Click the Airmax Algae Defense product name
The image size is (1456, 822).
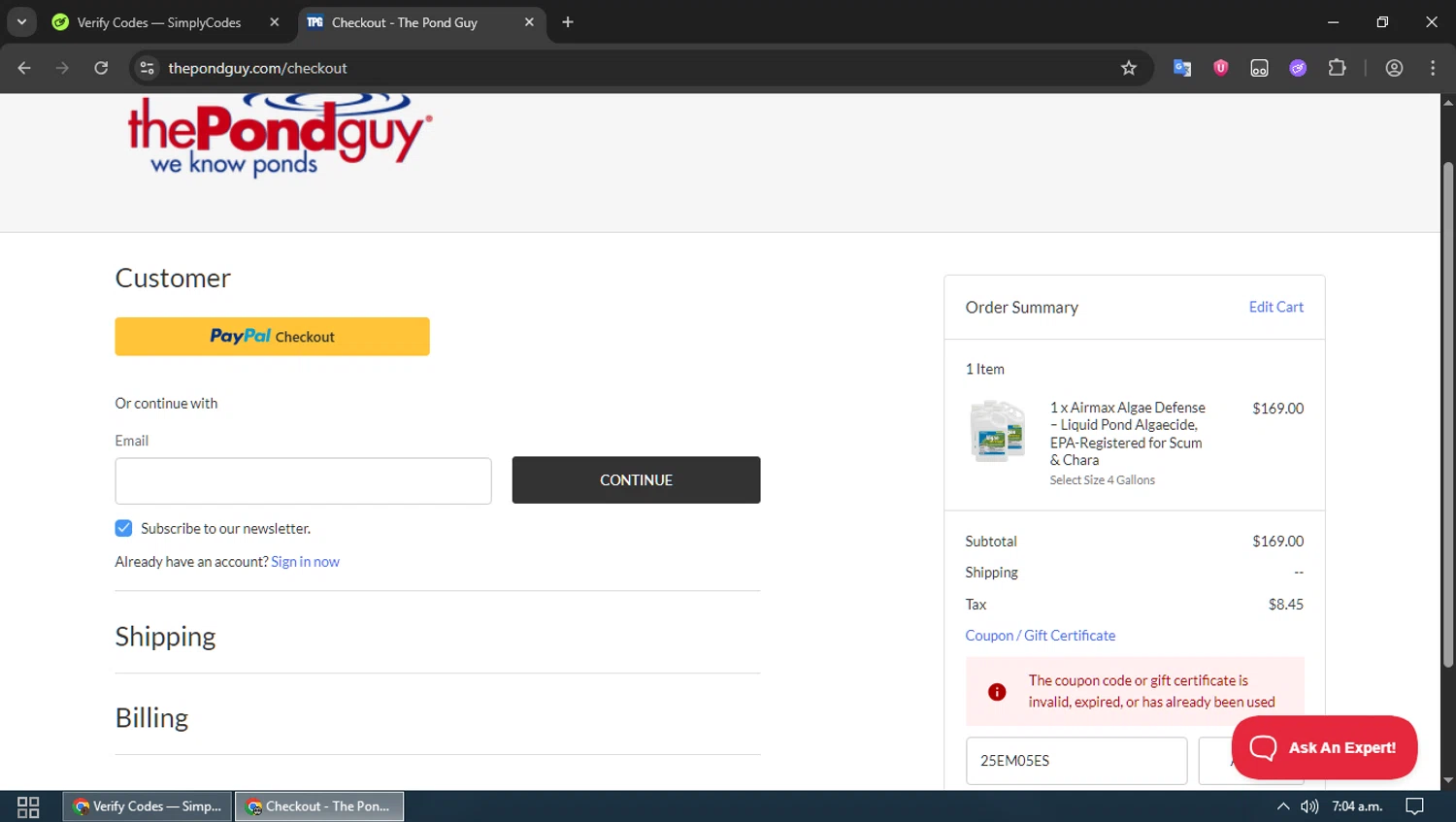click(1127, 434)
